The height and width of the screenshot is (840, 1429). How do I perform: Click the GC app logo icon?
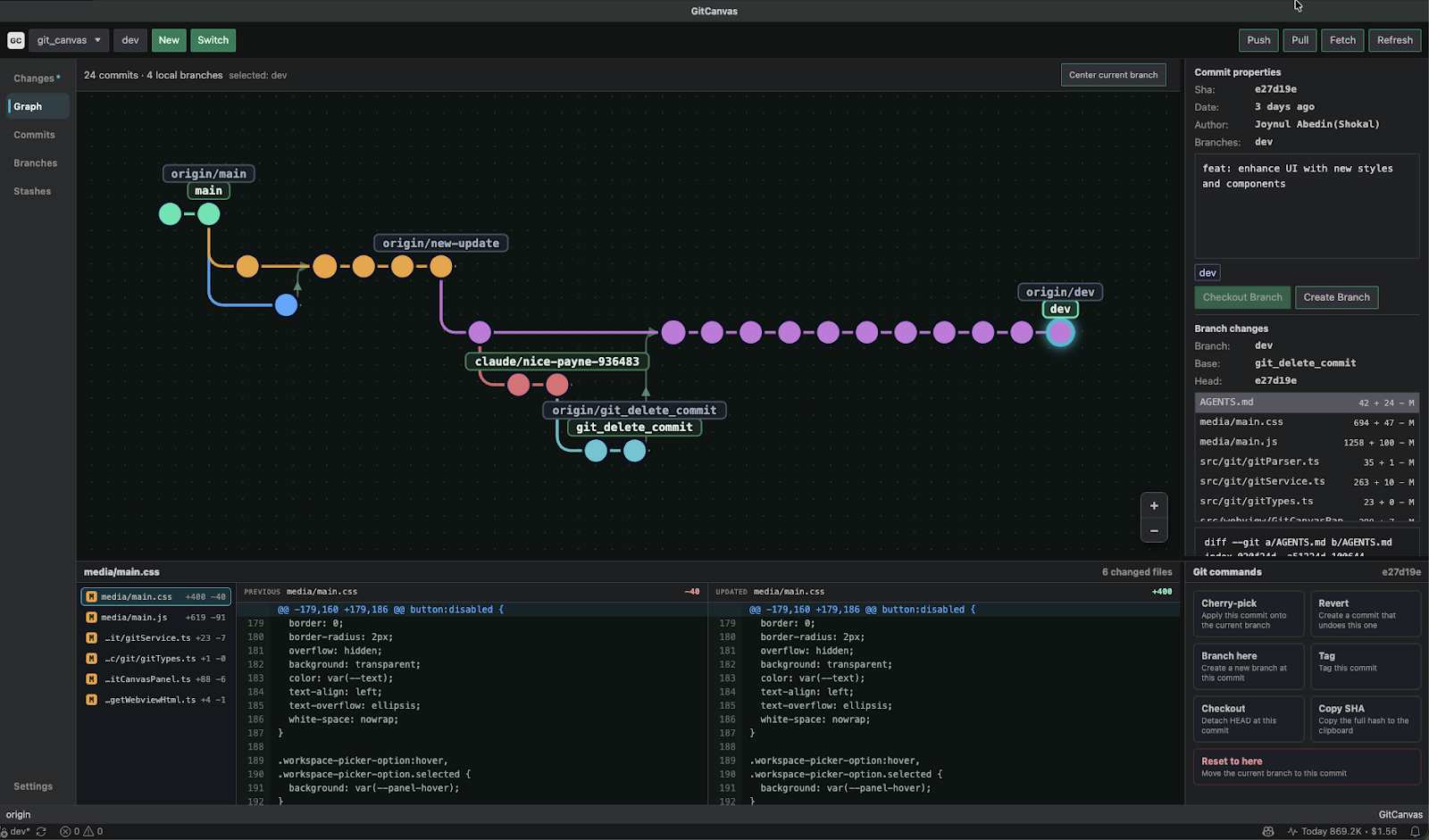tap(16, 40)
